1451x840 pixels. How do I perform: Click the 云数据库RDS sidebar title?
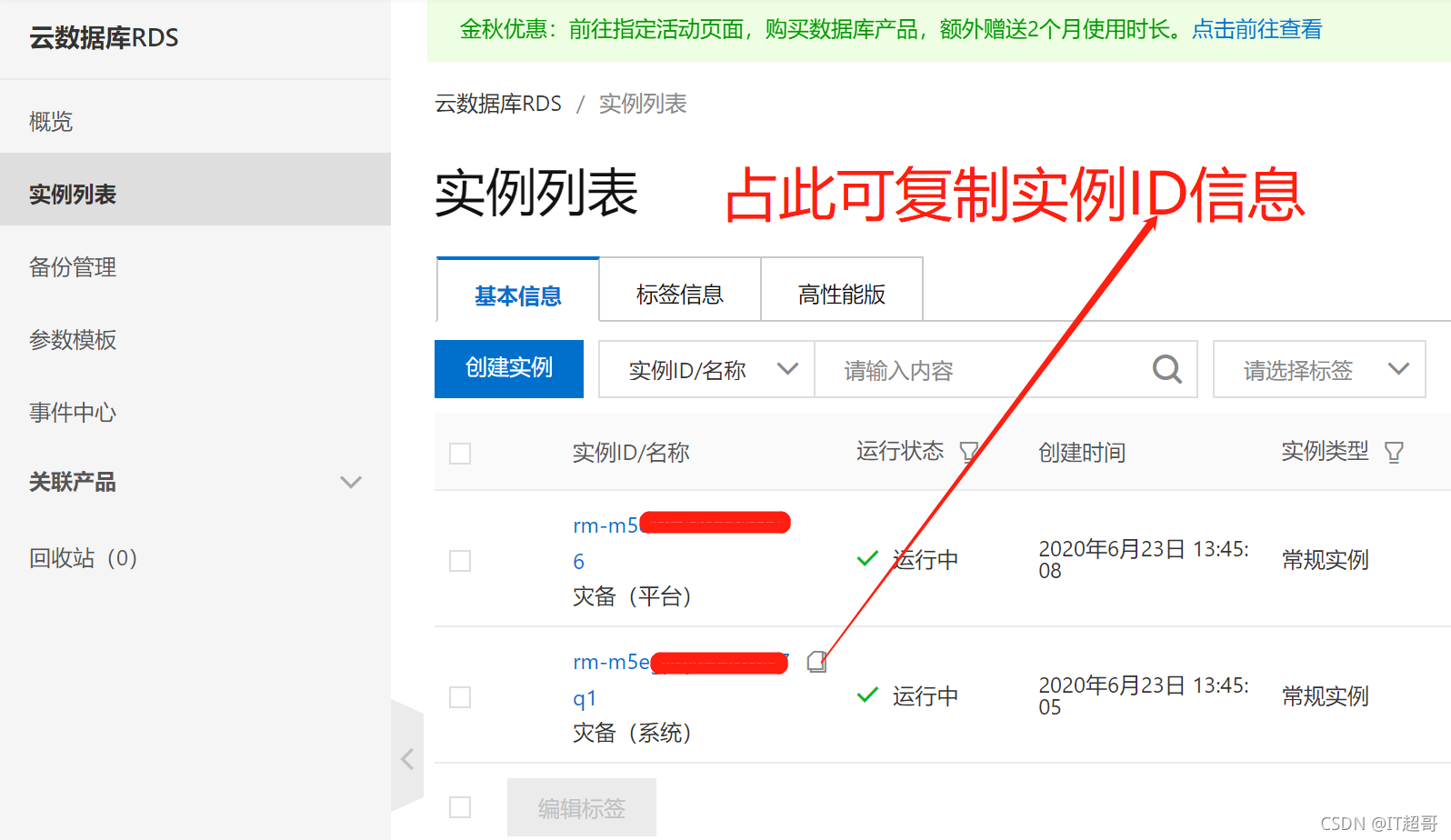104,38
